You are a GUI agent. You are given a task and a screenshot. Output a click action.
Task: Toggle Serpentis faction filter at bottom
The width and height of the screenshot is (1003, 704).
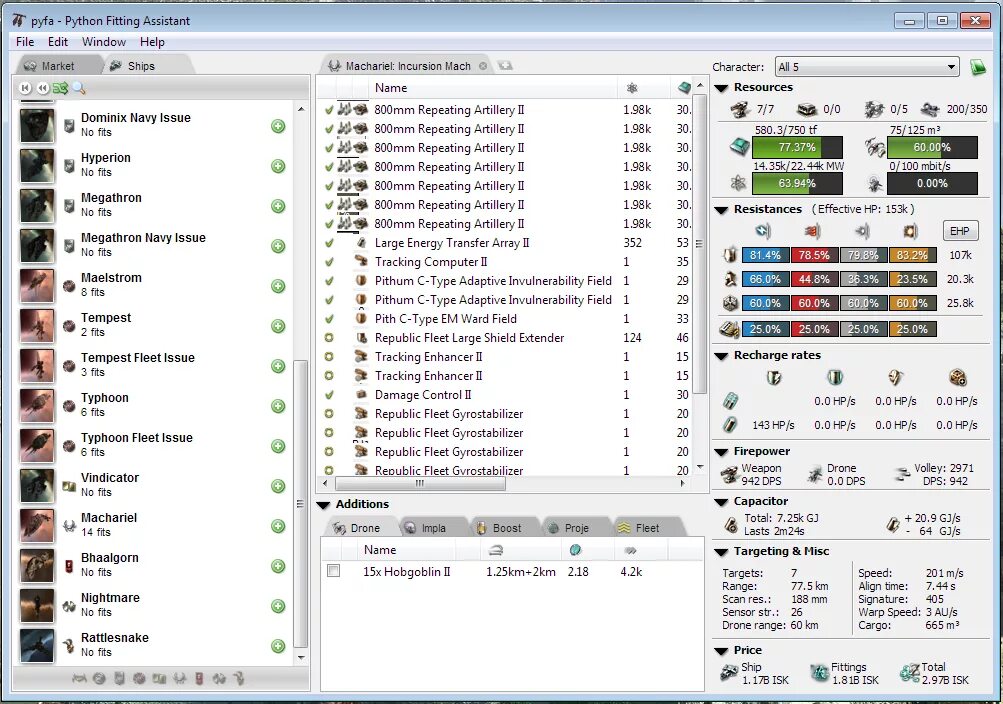pyautogui.click(x=159, y=678)
